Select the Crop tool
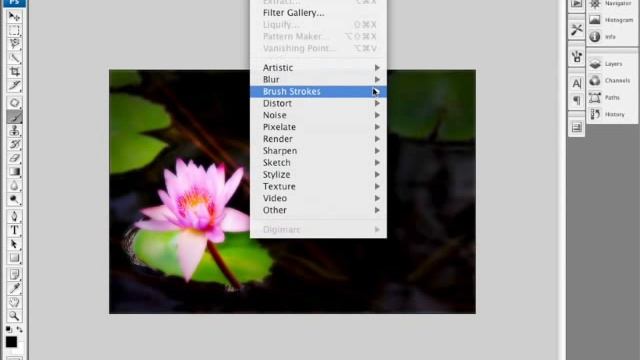This screenshot has width=640, height=360. 14,72
